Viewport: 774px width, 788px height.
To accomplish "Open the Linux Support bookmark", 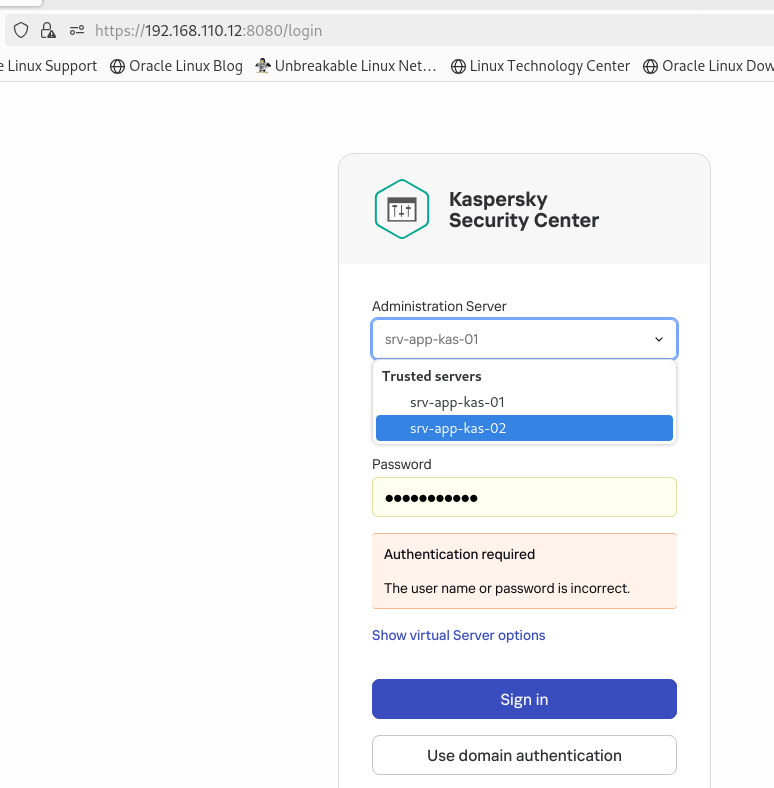I will tap(49, 66).
